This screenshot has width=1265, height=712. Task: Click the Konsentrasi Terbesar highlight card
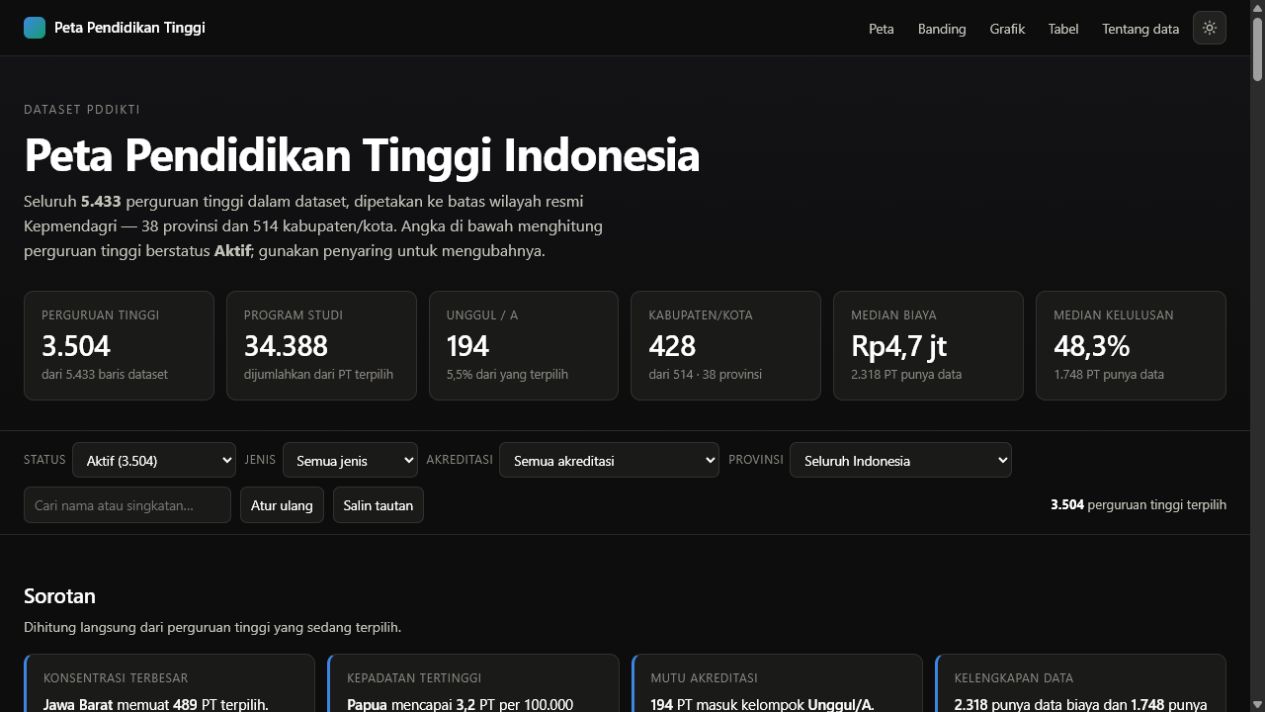(x=169, y=683)
